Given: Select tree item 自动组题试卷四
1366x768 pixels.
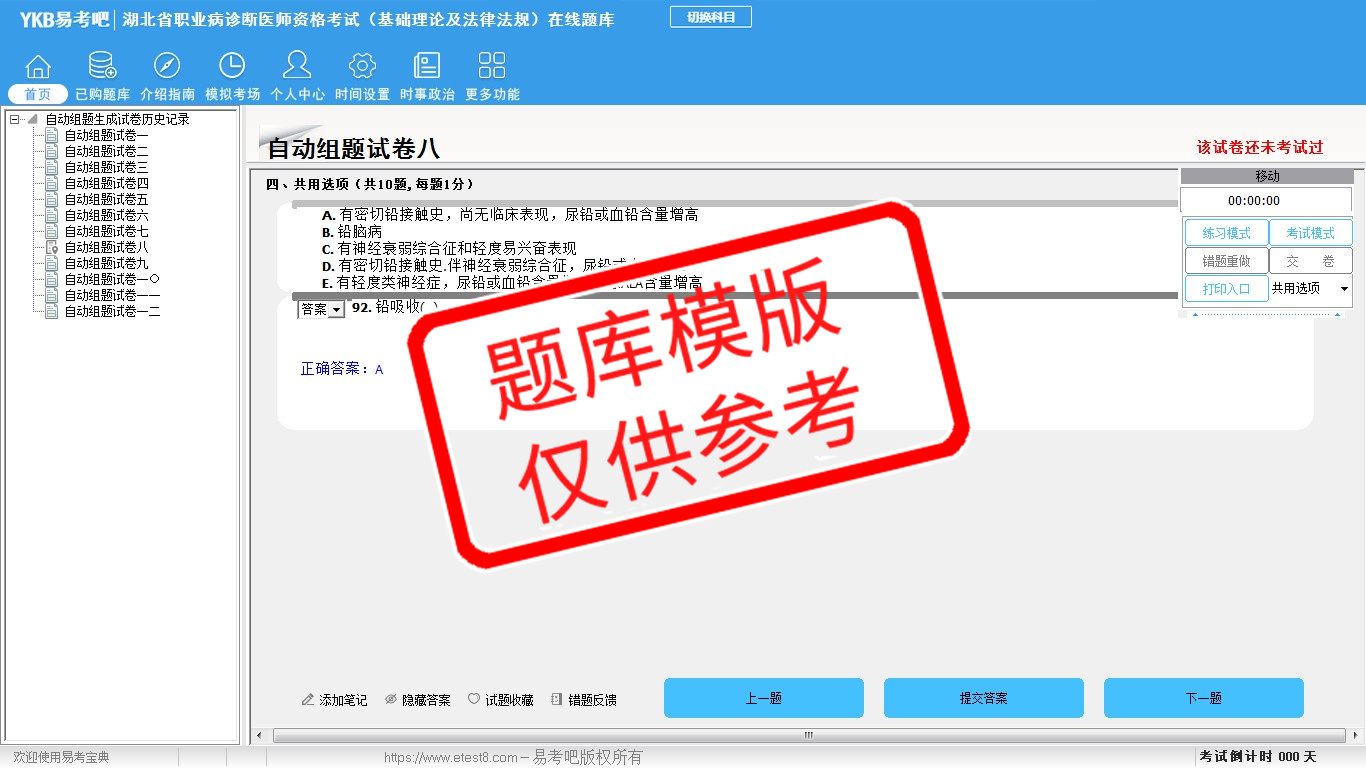Looking at the screenshot, I should pyautogui.click(x=106, y=183).
